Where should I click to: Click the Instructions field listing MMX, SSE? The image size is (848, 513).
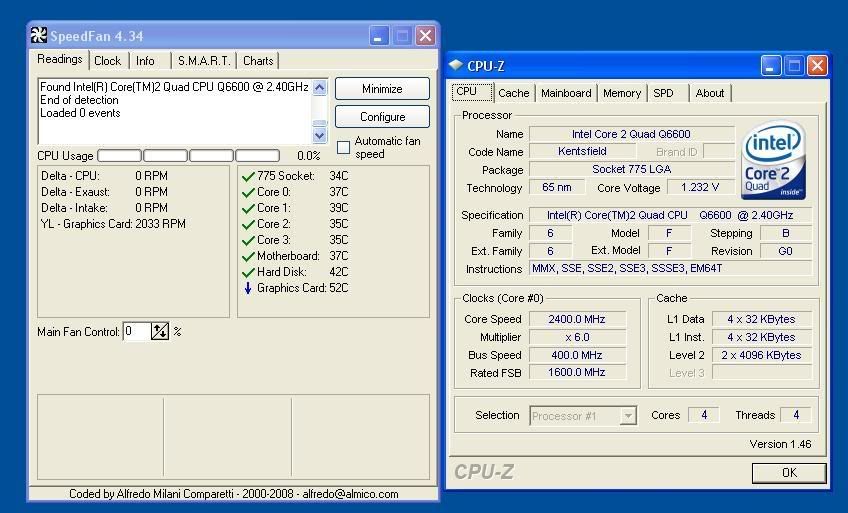point(670,268)
